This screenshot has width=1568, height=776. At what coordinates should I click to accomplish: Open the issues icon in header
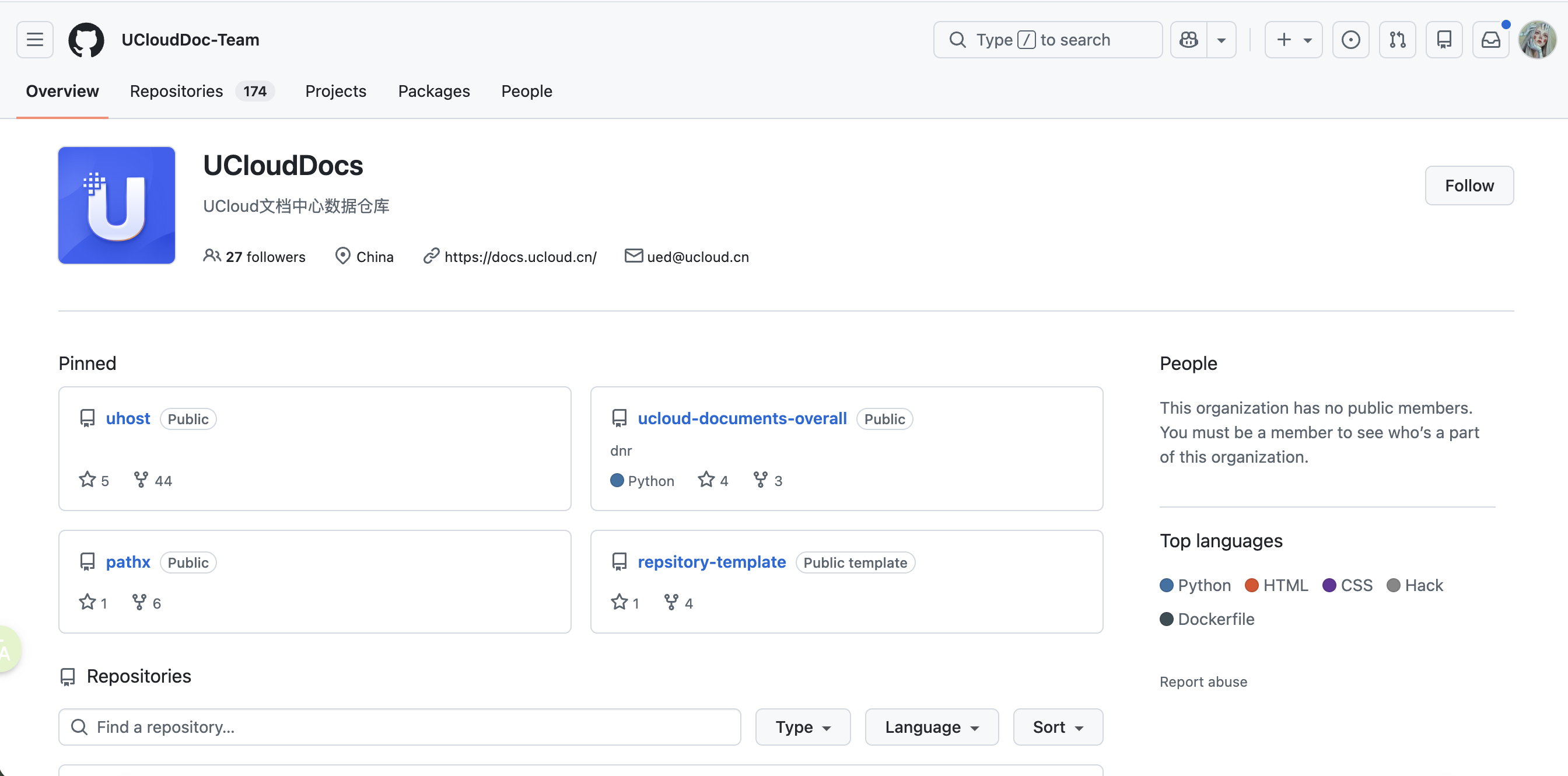[x=1350, y=40]
